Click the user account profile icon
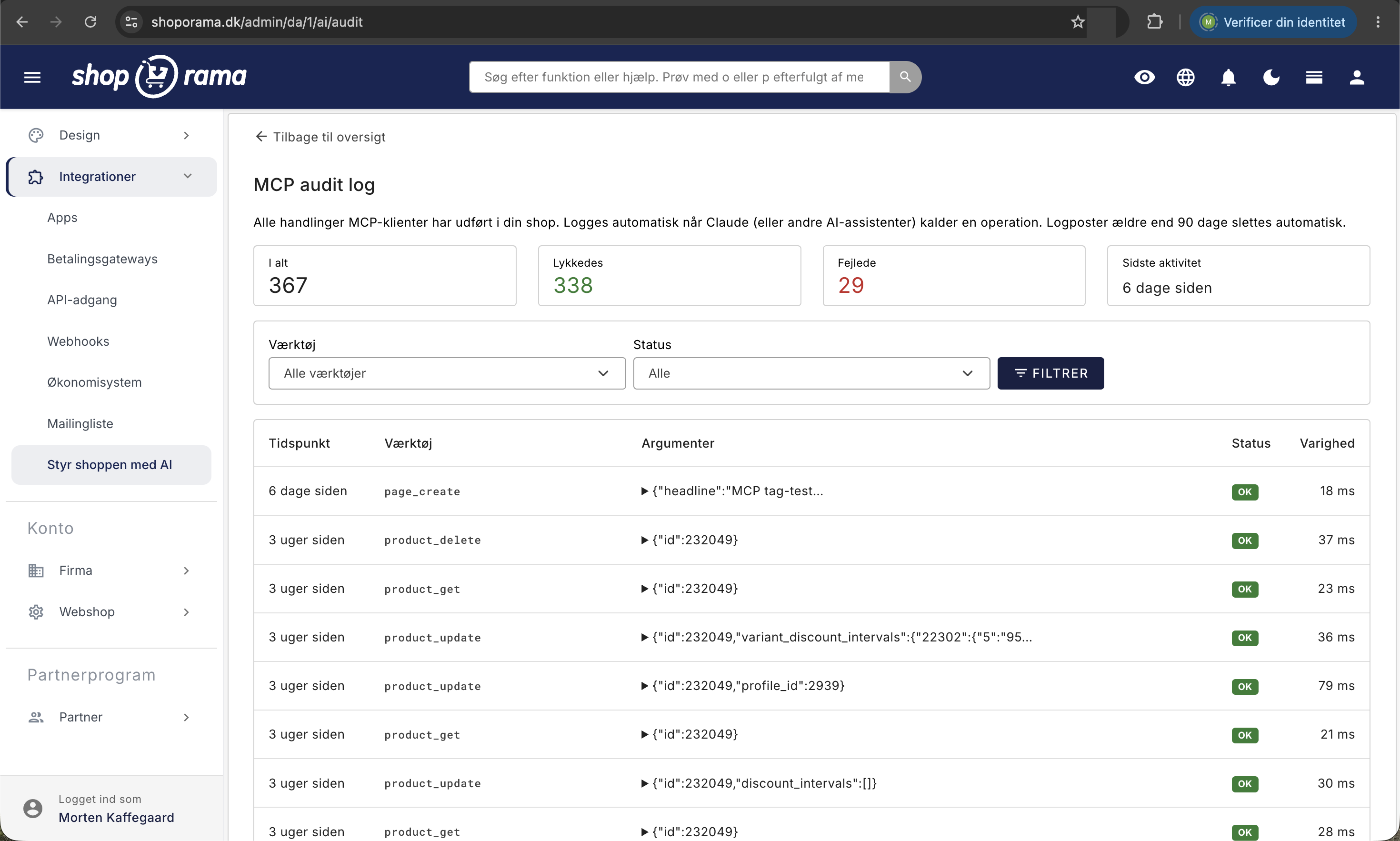This screenshot has width=1400, height=841. click(1356, 77)
